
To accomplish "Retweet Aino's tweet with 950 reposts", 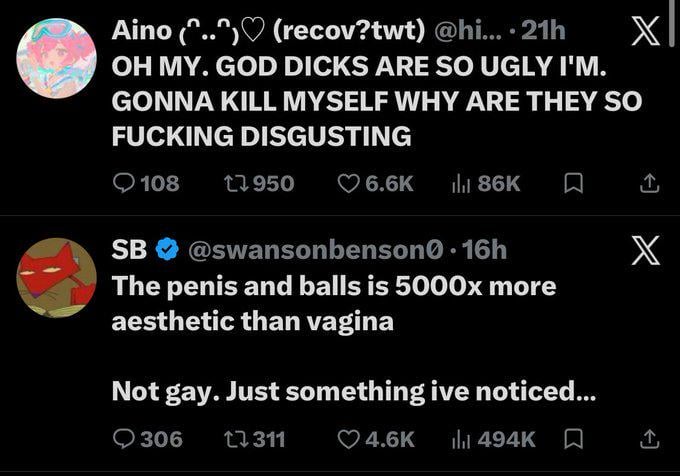I will [259, 183].
